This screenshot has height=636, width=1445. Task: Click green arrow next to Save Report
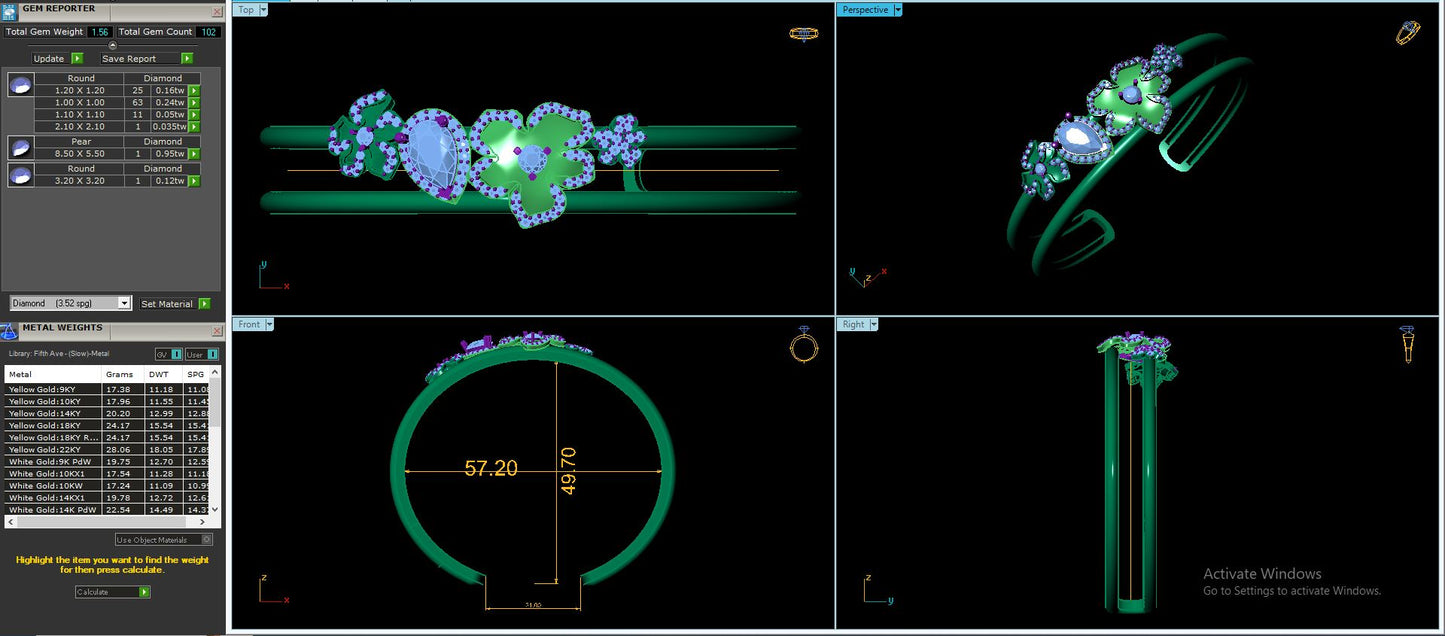point(187,59)
